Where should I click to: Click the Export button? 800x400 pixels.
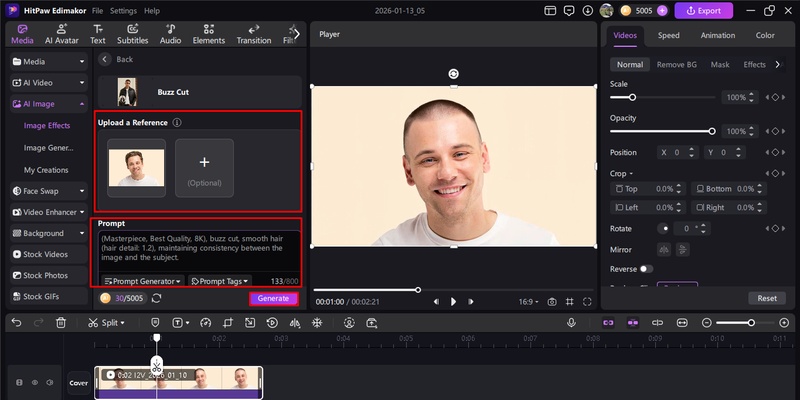click(x=704, y=10)
